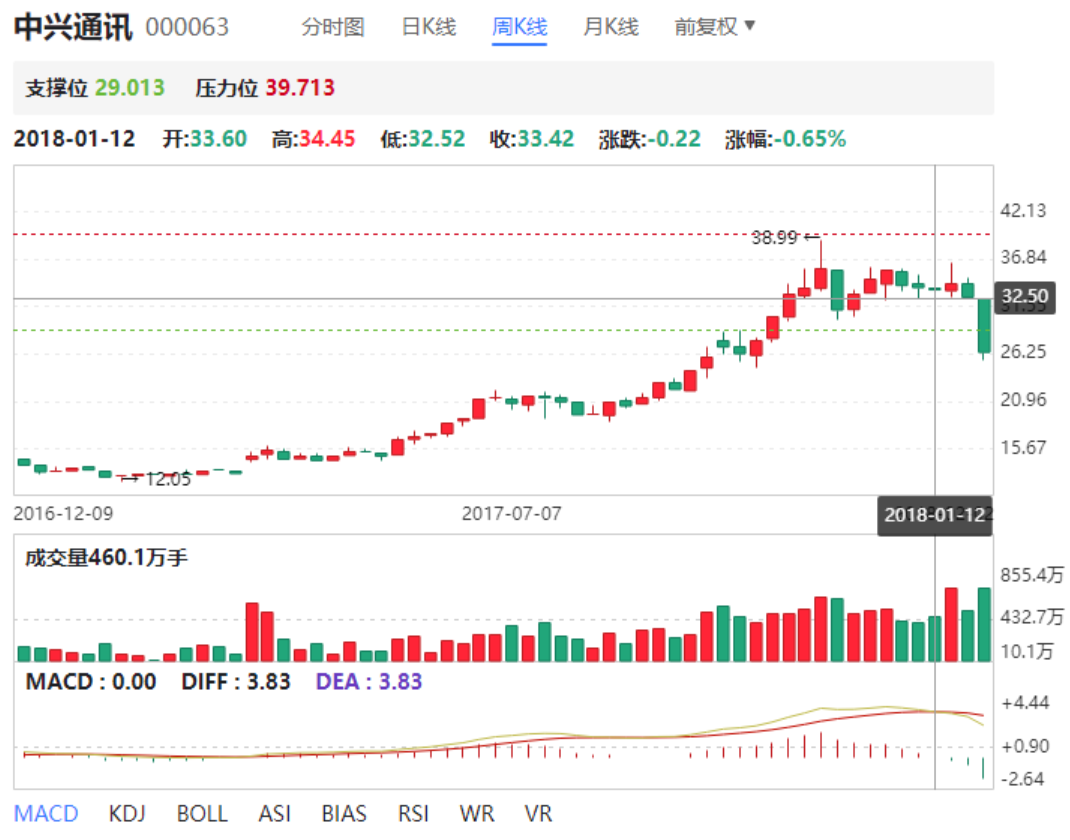Image resolution: width=1070 pixels, height=840 pixels.
Task: Click the 2018-01-12 crosshair date label
Action: (x=934, y=515)
